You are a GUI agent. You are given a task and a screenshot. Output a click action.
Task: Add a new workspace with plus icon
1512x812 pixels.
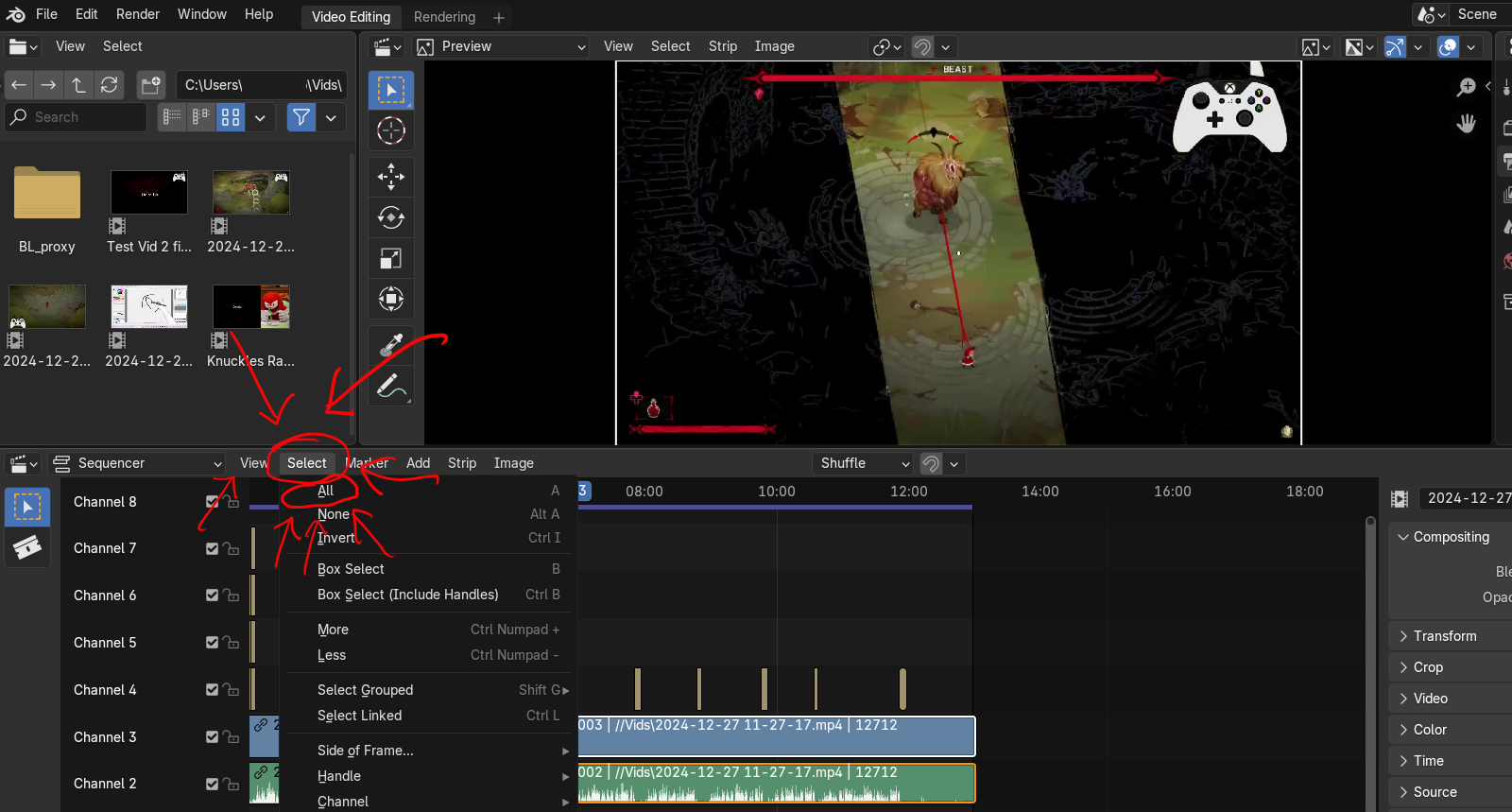click(499, 17)
